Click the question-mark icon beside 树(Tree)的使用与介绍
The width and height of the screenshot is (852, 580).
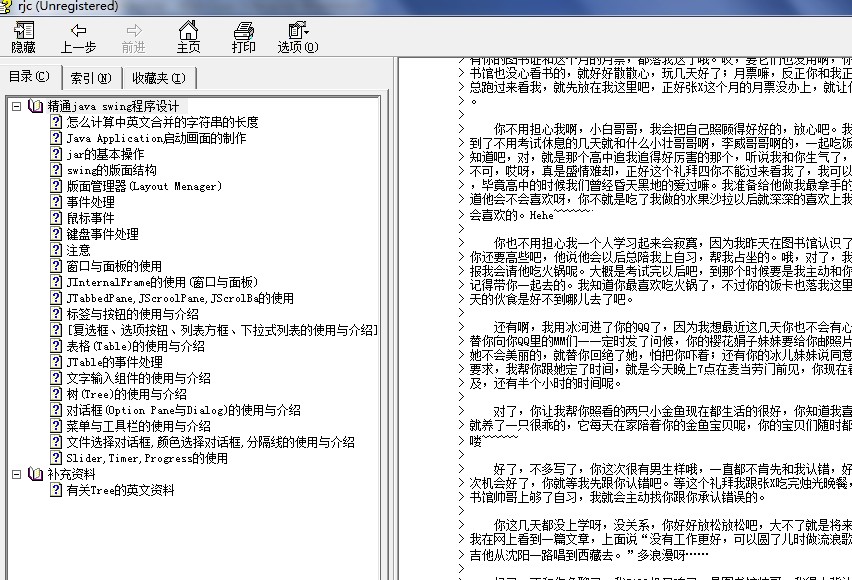(x=55, y=394)
